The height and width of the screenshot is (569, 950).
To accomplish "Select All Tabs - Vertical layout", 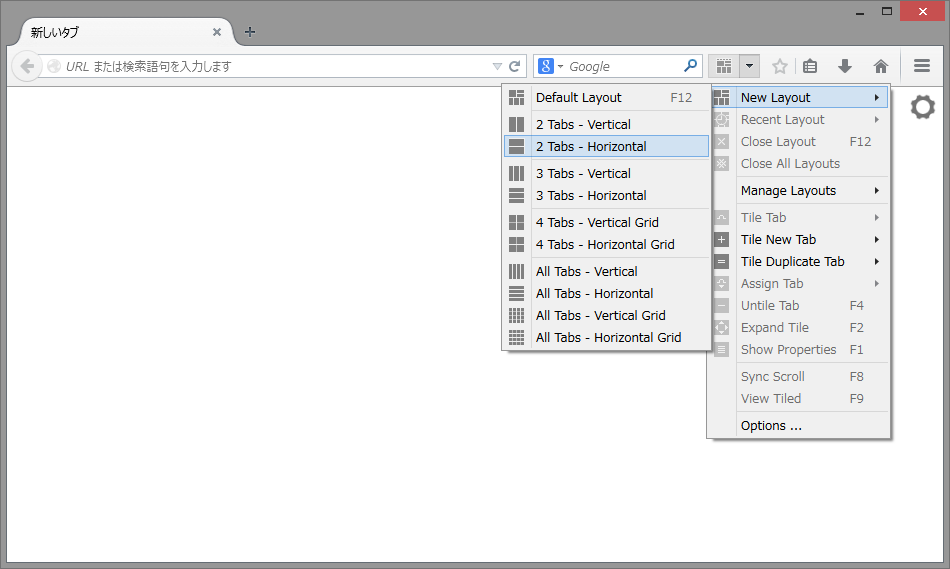I will pyautogui.click(x=607, y=271).
